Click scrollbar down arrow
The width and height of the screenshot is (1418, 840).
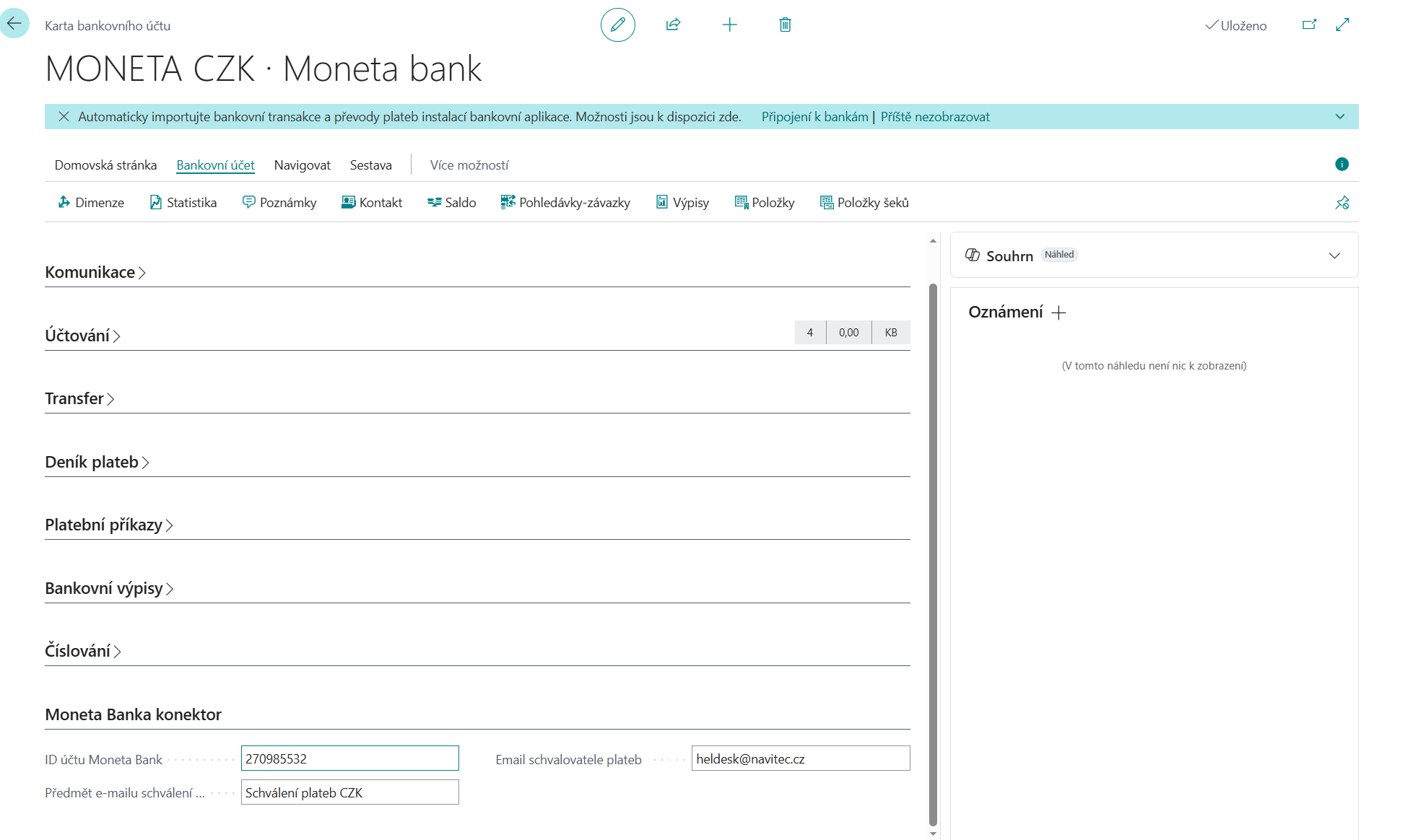[x=933, y=834]
